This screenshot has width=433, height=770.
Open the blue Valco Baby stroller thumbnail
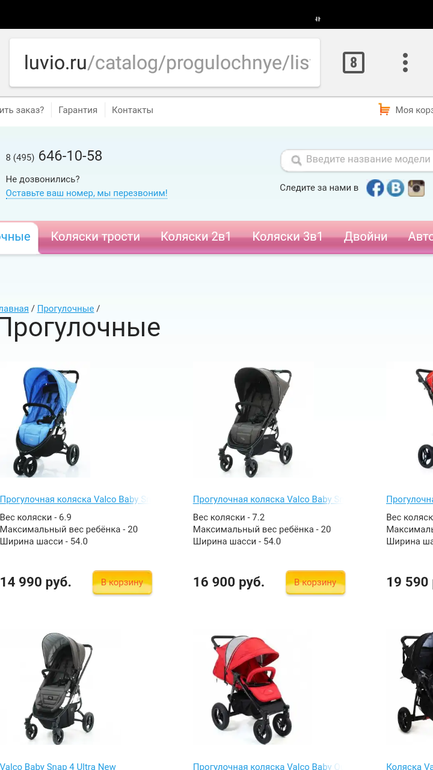45,421
